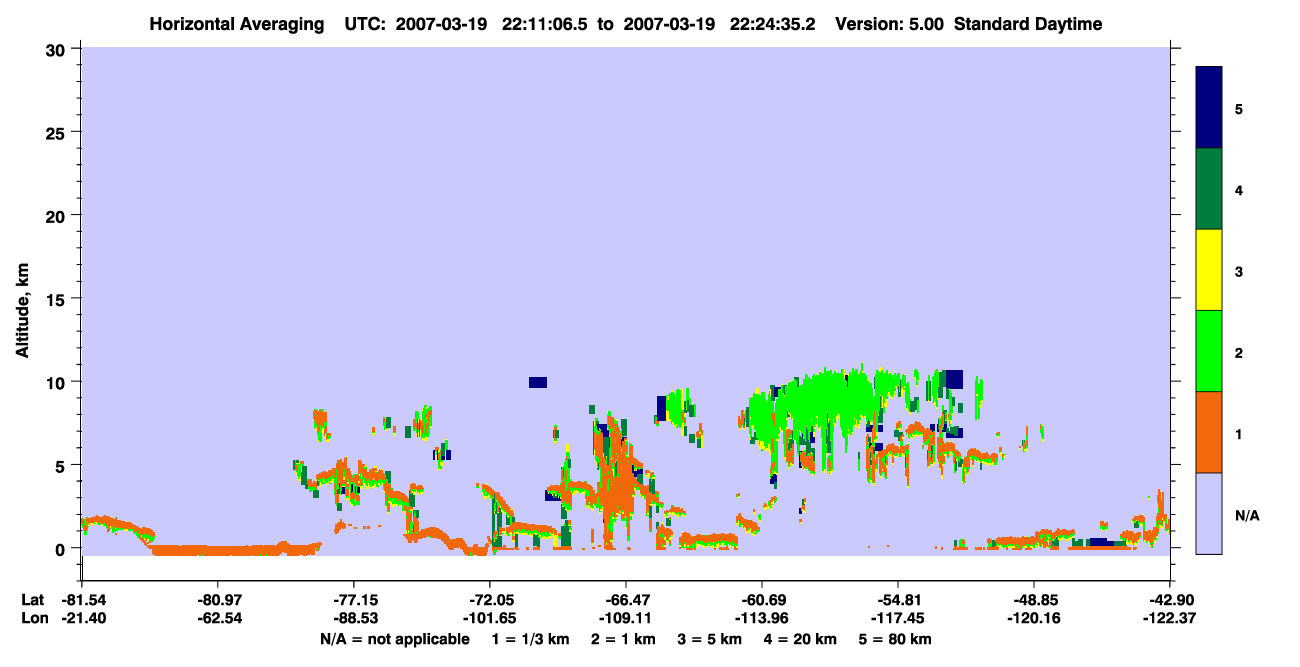Click the 'Standard Daytime' label

pyautogui.click(x=1028, y=24)
